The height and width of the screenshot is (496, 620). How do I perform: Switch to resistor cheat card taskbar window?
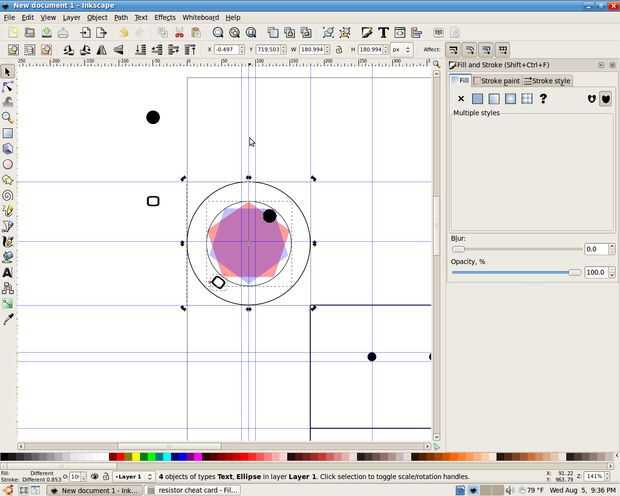click(x=193, y=490)
